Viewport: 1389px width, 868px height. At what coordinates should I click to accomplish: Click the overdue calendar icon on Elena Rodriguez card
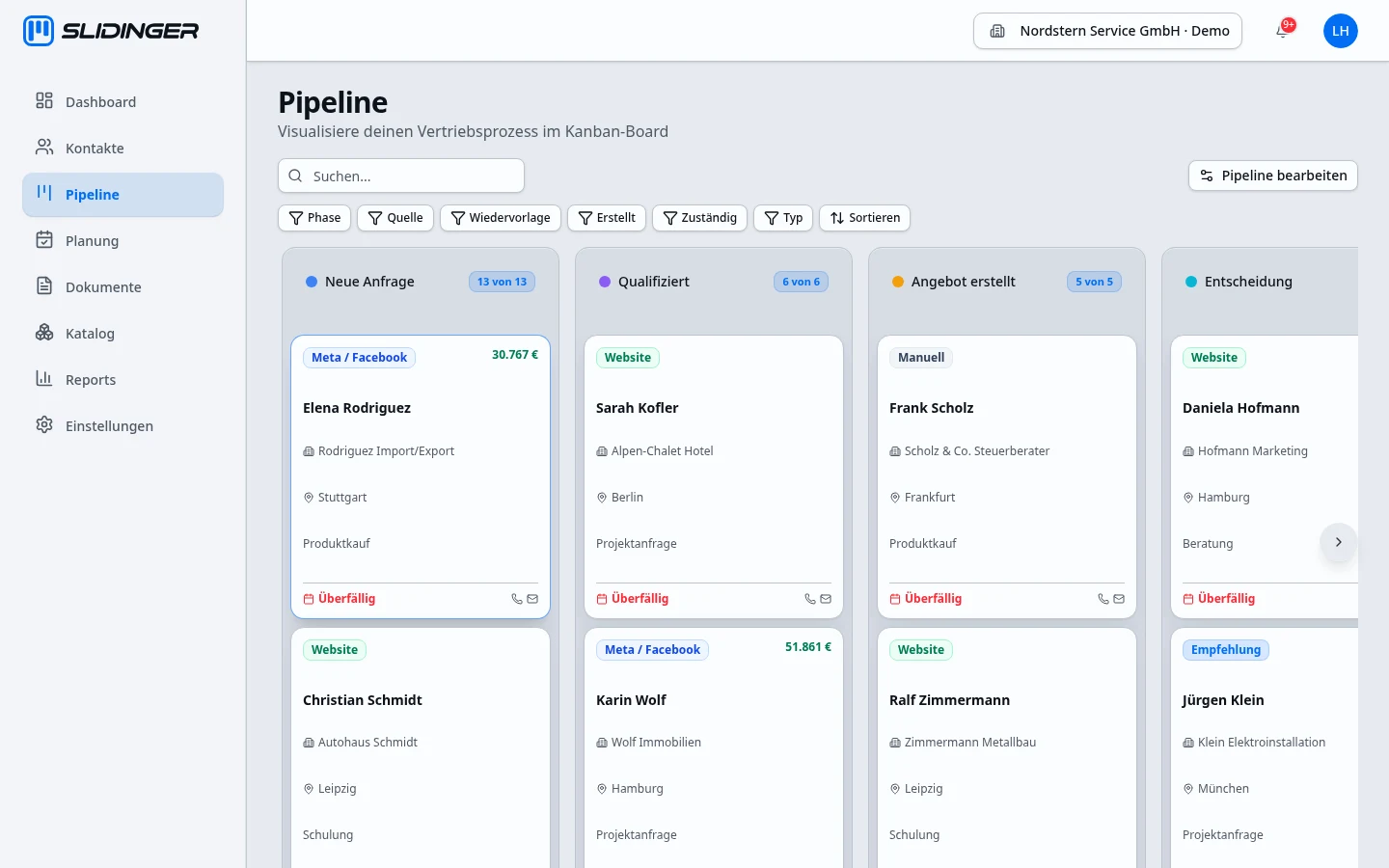point(309,599)
